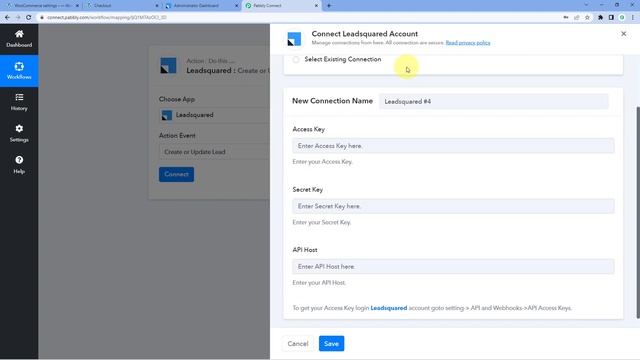The width and height of the screenshot is (640, 360).
Task: Cancel the connection dialog
Action: point(298,344)
